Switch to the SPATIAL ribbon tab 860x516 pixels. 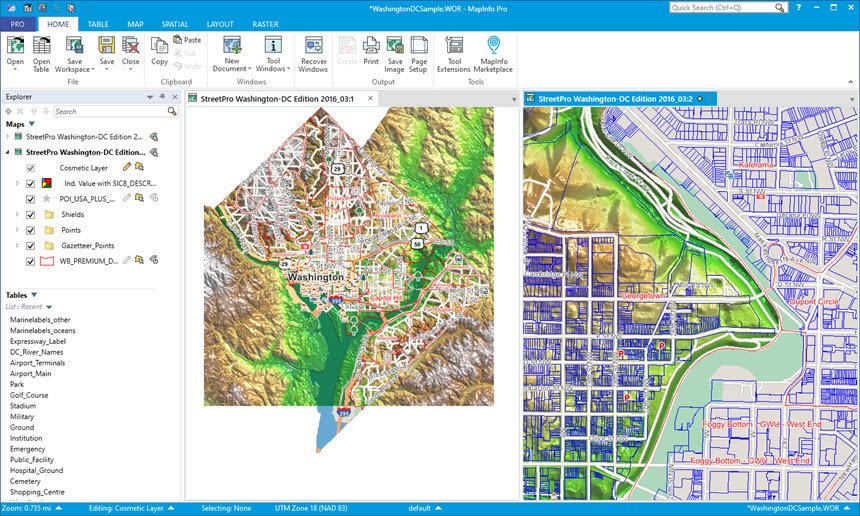pyautogui.click(x=174, y=24)
